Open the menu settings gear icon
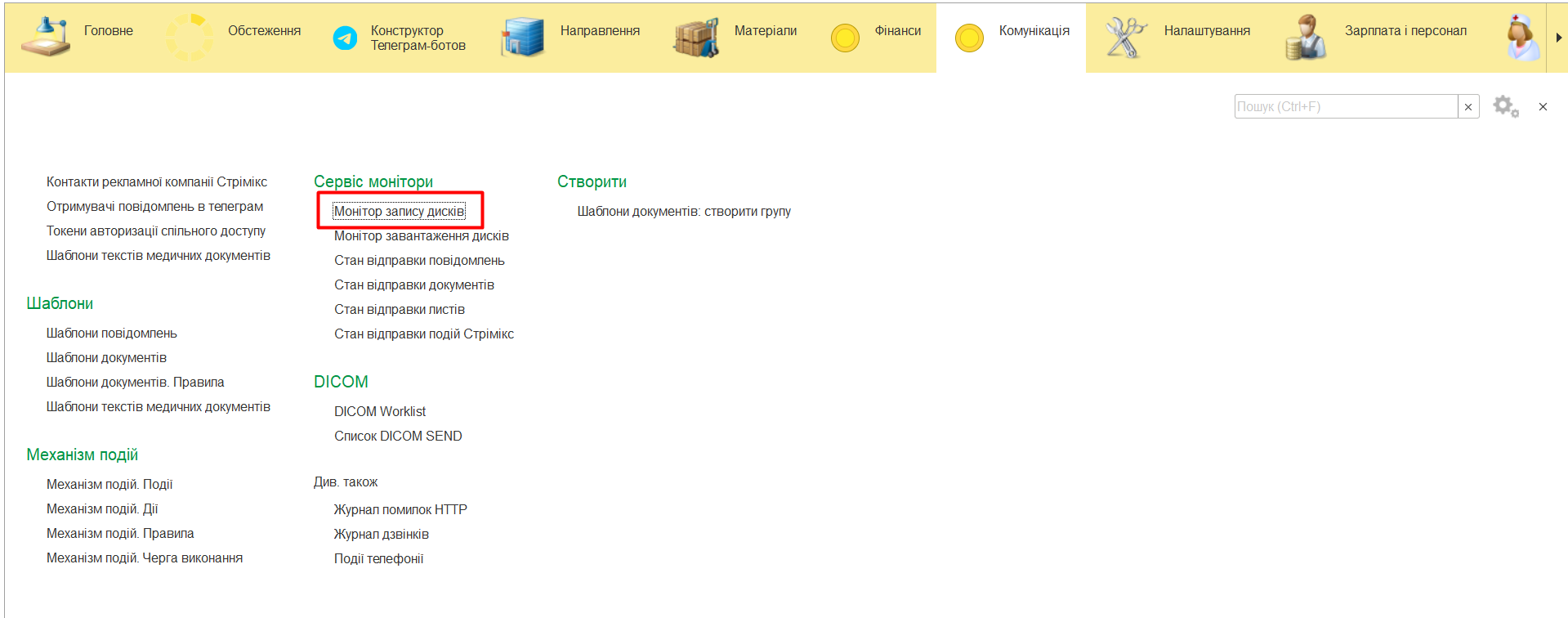 pyautogui.click(x=1505, y=106)
